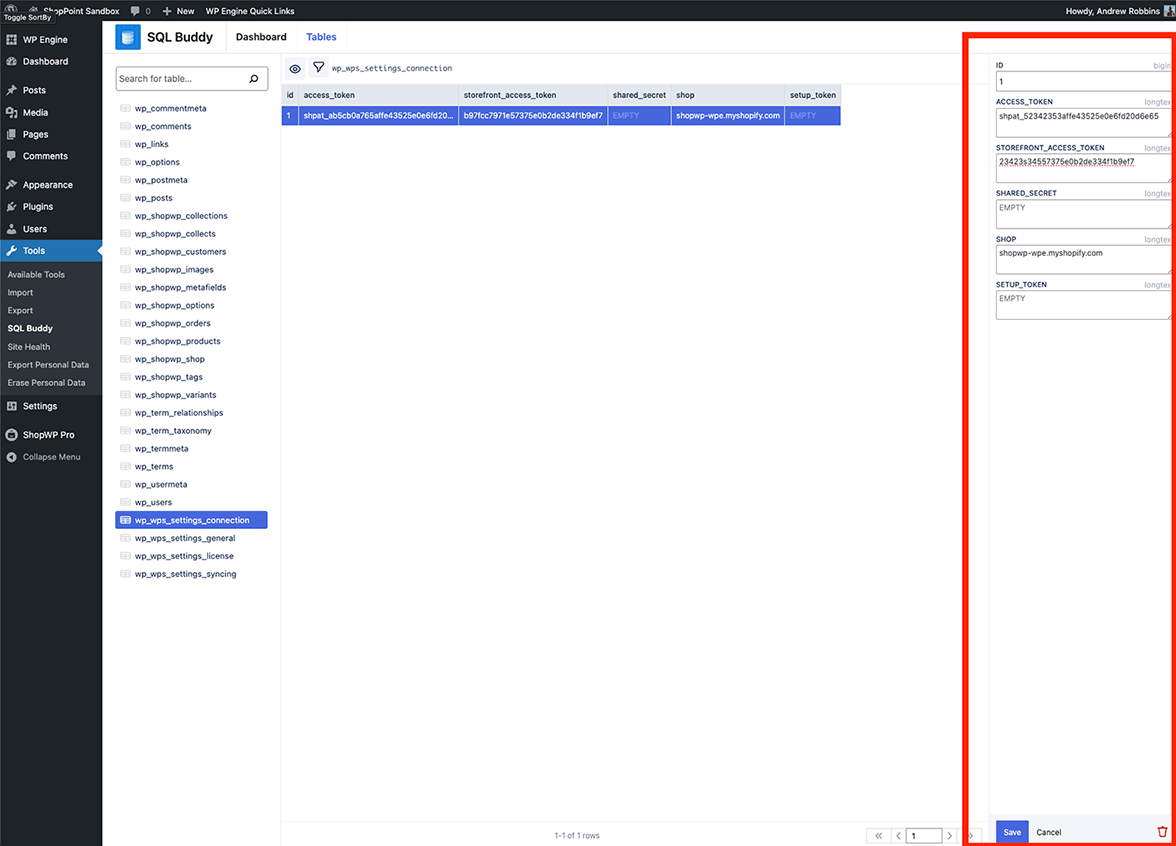Click the STOREFRONT_ACCESS_TOKEN text field

coord(1083,168)
